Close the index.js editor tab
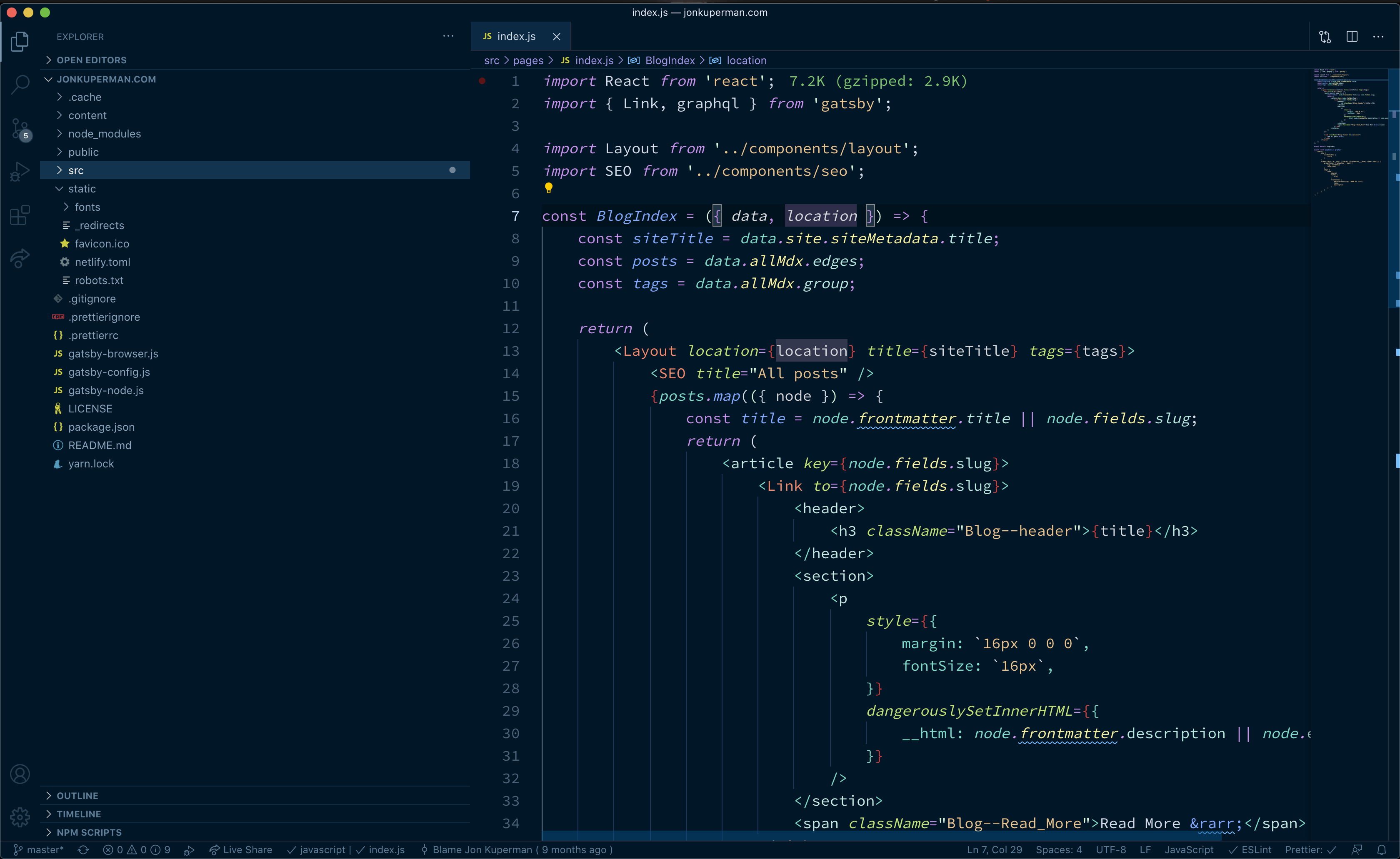This screenshot has width=1400, height=859. click(557, 36)
